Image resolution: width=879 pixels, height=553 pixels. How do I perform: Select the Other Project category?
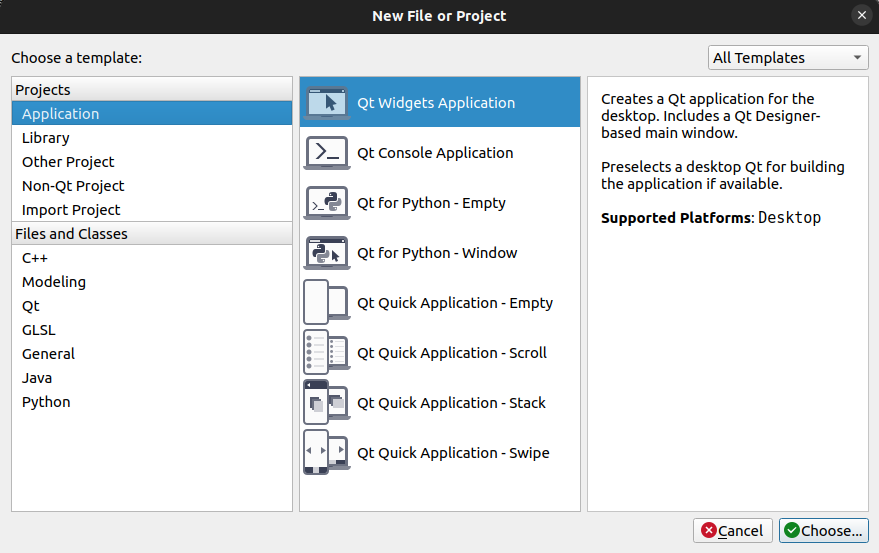pyautogui.click(x=68, y=162)
